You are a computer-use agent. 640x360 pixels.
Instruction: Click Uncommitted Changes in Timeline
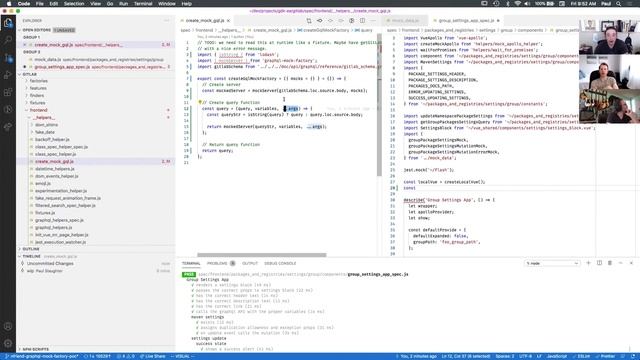click(x=50, y=264)
